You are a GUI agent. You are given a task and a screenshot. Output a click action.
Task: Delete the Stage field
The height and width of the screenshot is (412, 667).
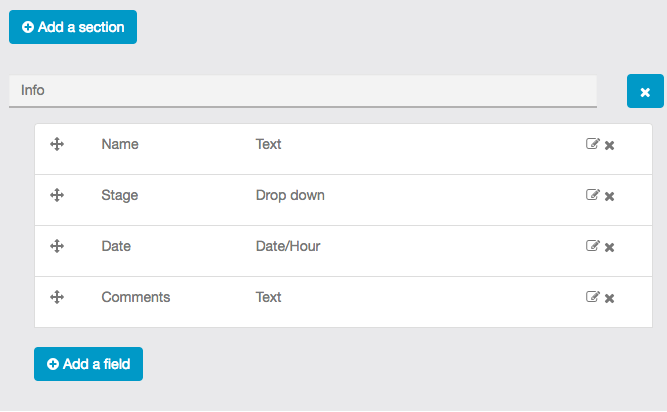[x=610, y=196]
